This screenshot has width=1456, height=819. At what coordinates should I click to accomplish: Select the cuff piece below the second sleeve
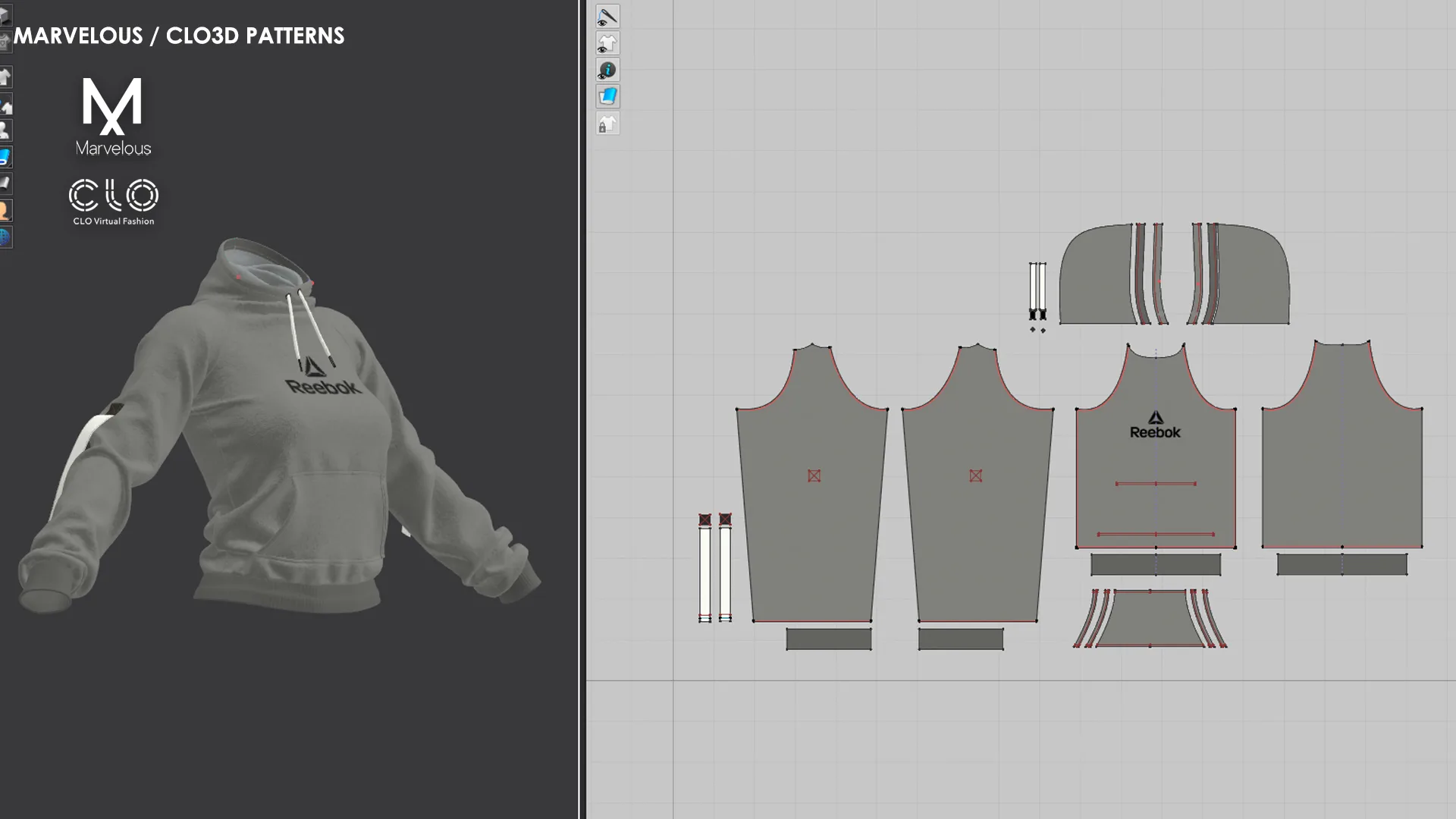click(x=960, y=639)
